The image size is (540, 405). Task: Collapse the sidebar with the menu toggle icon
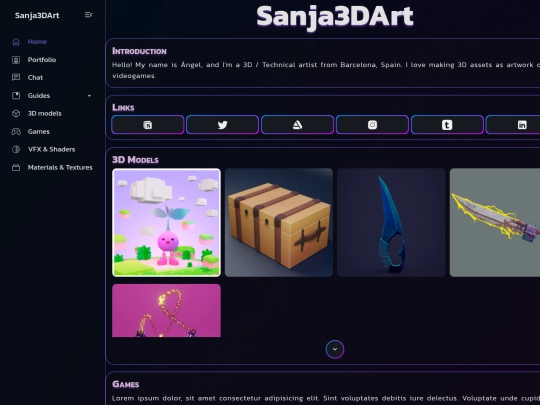(88, 15)
